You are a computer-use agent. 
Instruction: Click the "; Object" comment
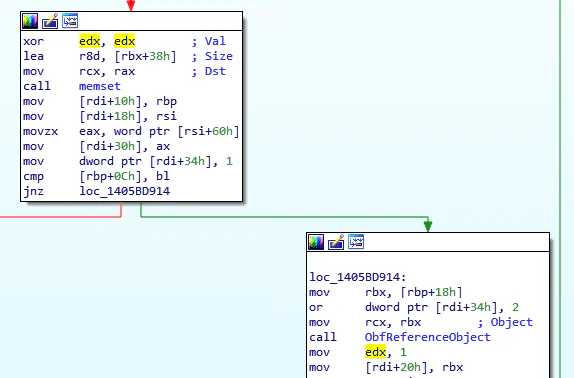click(505, 322)
